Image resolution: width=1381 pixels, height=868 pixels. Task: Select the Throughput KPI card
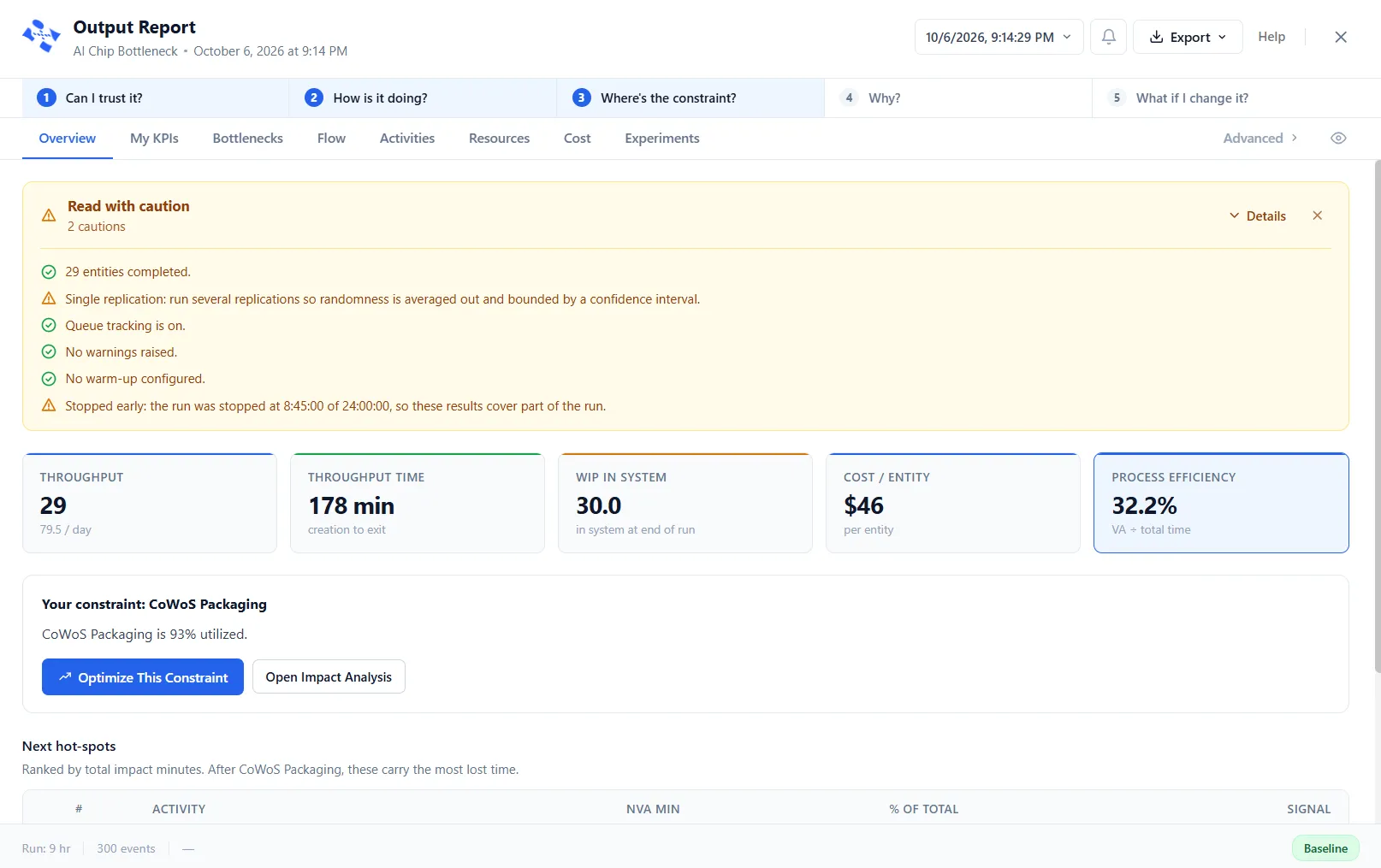[150, 503]
